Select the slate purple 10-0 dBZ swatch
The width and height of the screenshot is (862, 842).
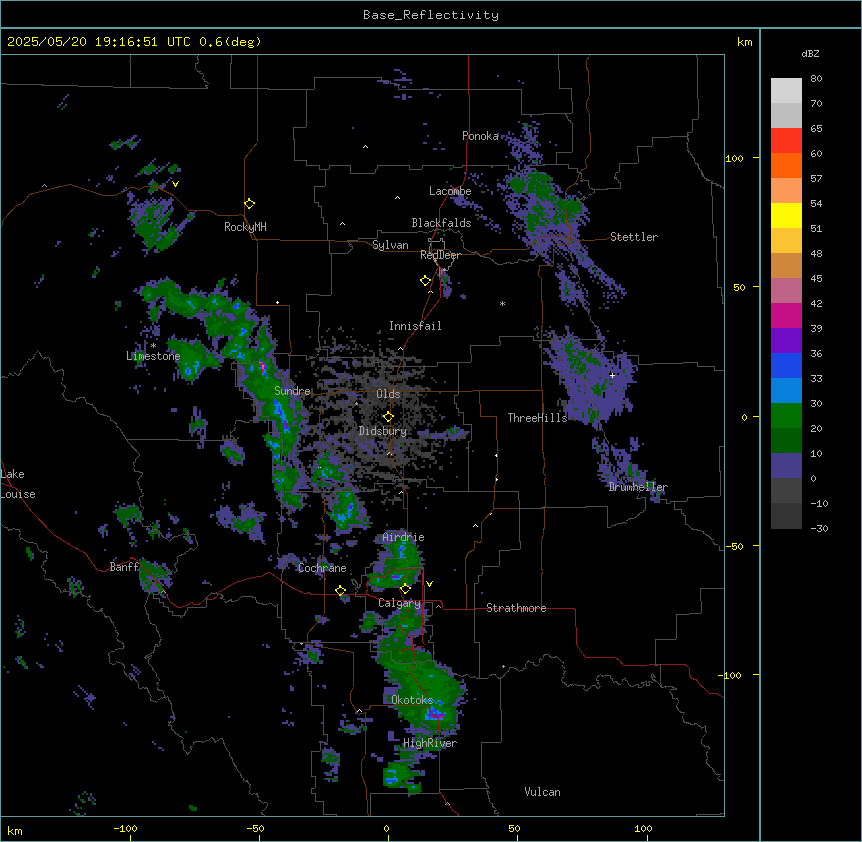[786, 466]
